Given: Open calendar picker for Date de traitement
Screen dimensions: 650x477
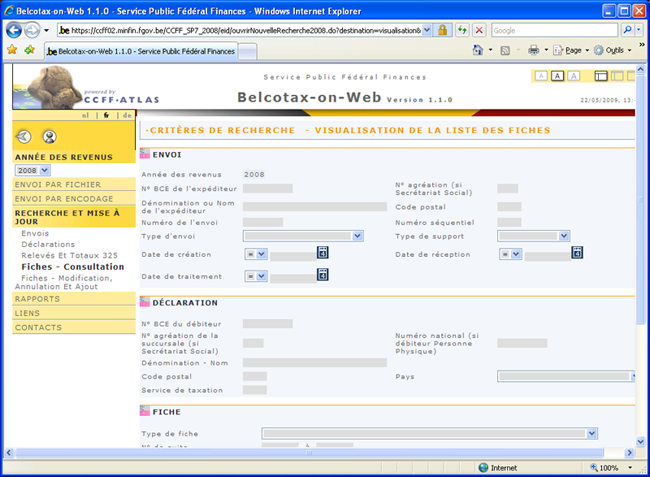Looking at the screenshot, I should point(323,275).
